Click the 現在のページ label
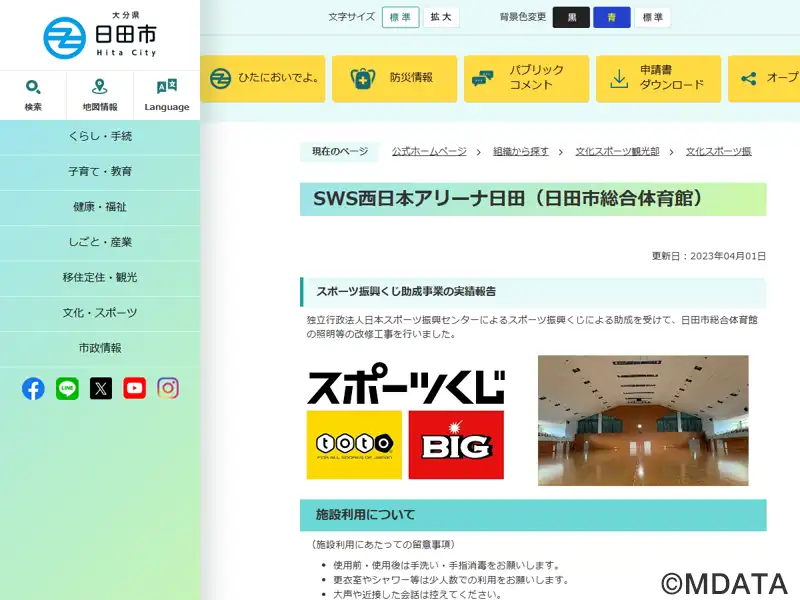 (x=340, y=152)
